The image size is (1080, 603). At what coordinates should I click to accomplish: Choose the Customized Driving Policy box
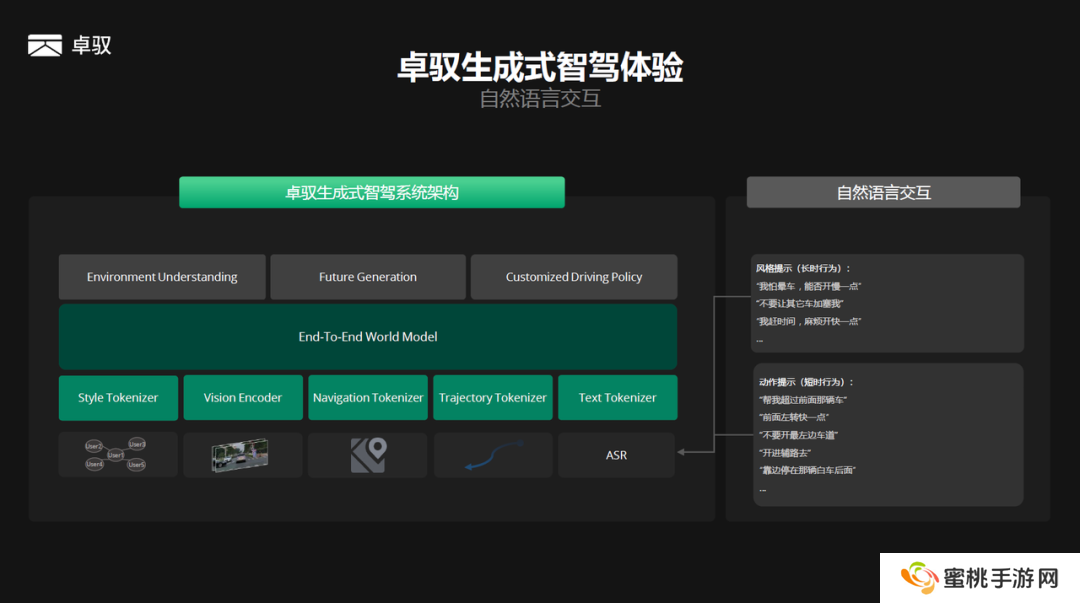pyautogui.click(x=574, y=277)
